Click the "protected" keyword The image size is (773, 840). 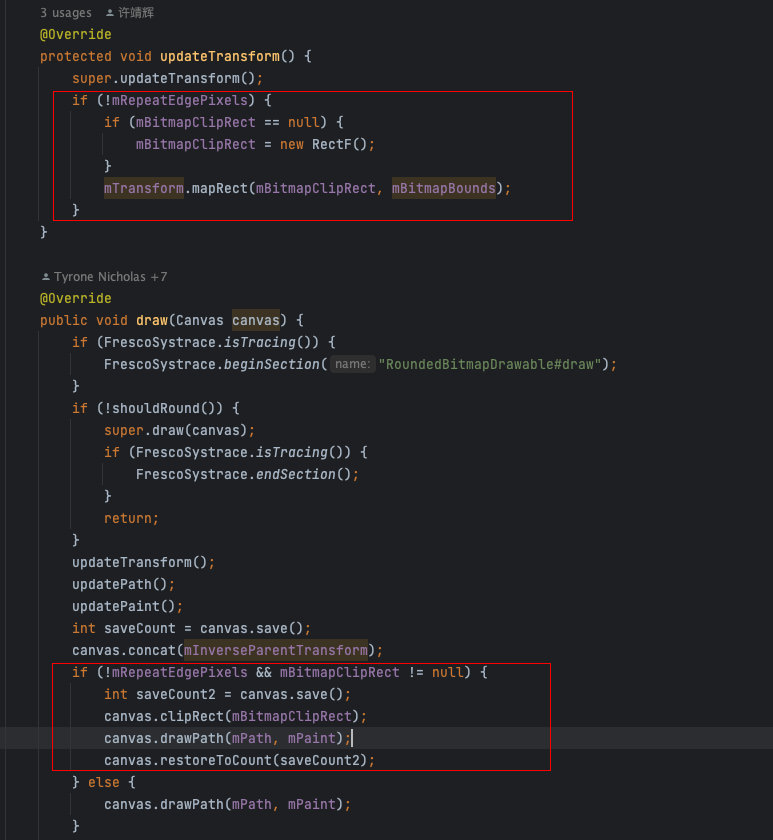click(x=76, y=57)
